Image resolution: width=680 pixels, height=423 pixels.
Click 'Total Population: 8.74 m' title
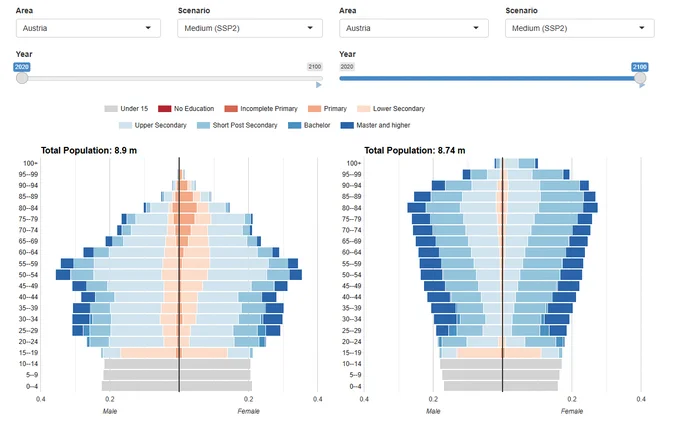(x=415, y=151)
